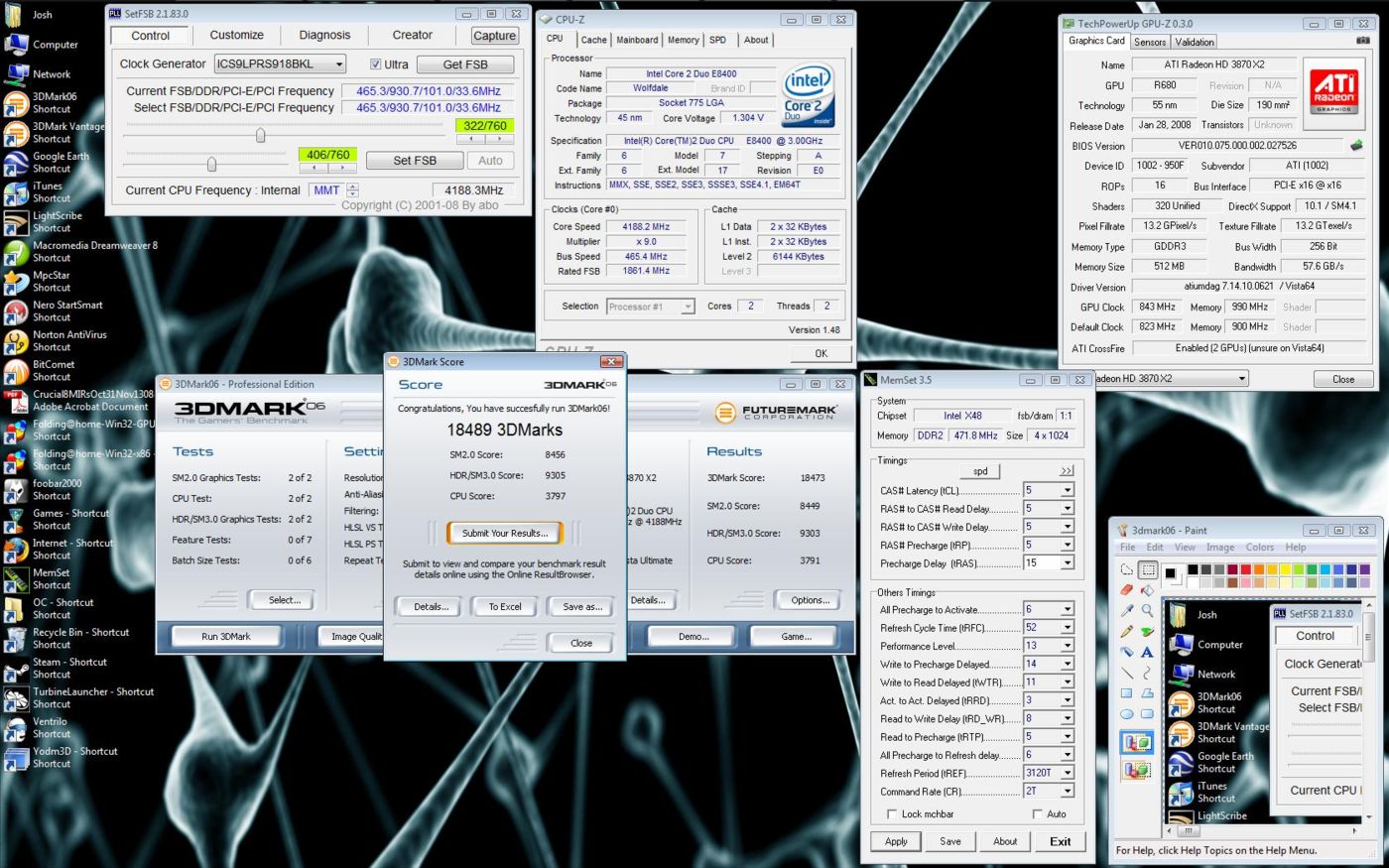Open the Image menu in Paint
Viewport: 1389px width, 868px height.
(1220, 548)
